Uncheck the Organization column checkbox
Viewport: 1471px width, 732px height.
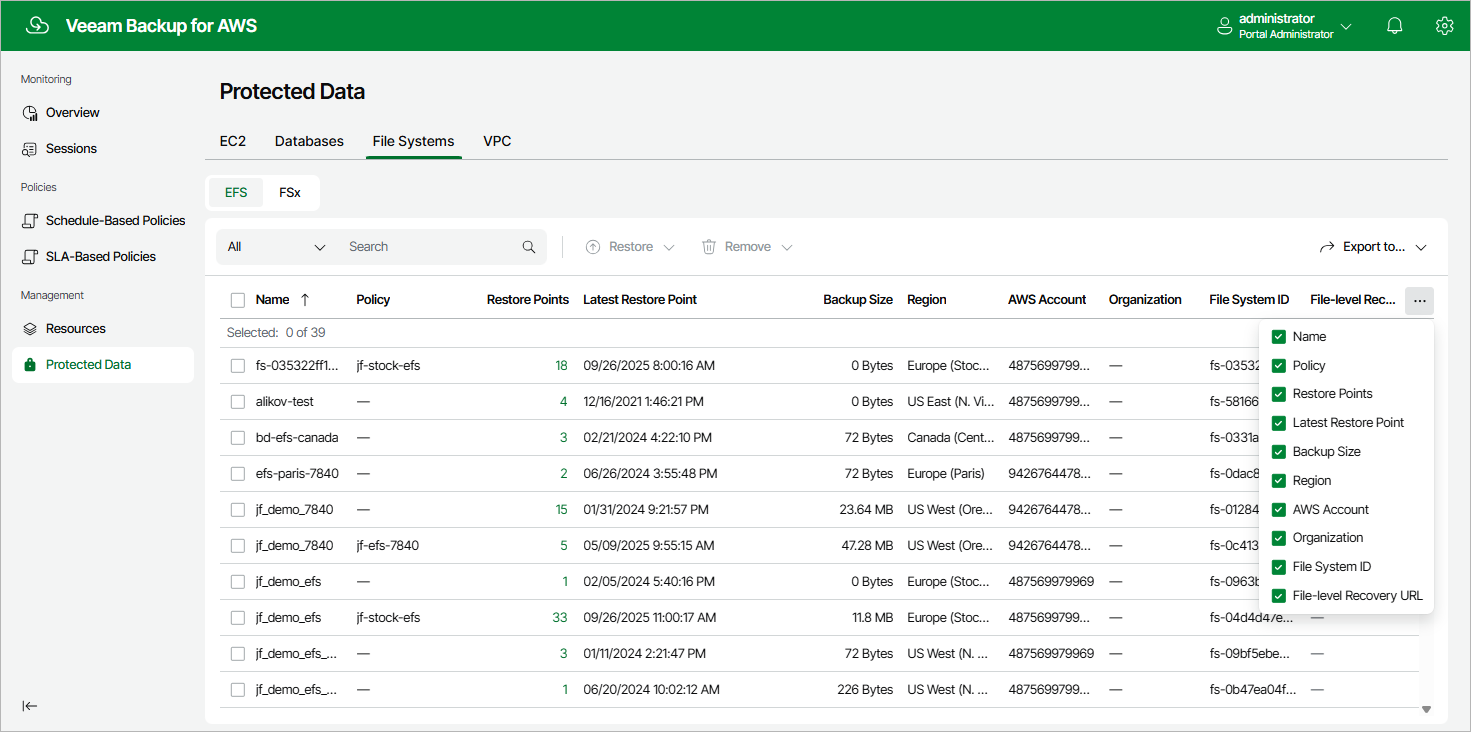1279,538
